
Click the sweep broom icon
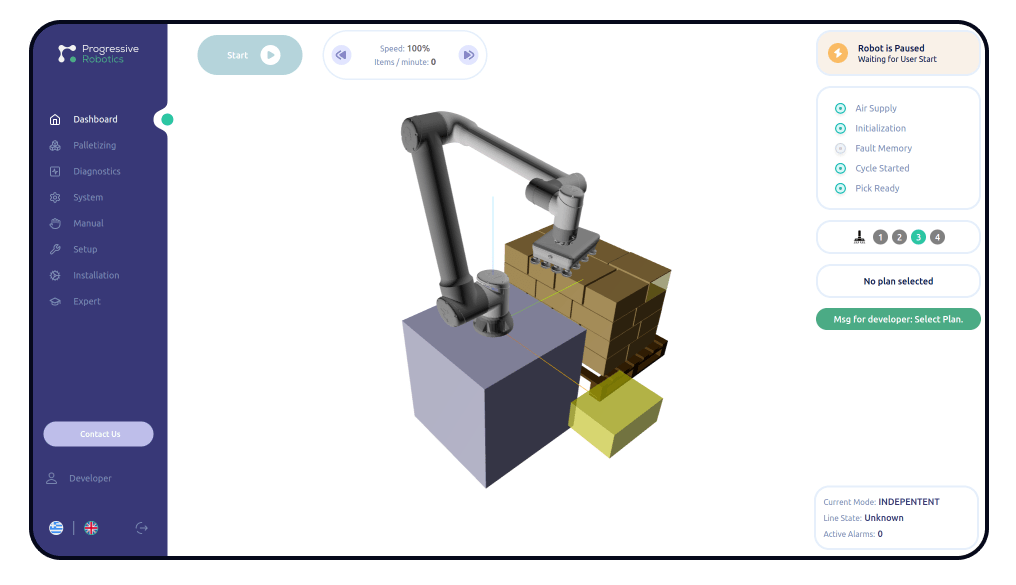[859, 237]
